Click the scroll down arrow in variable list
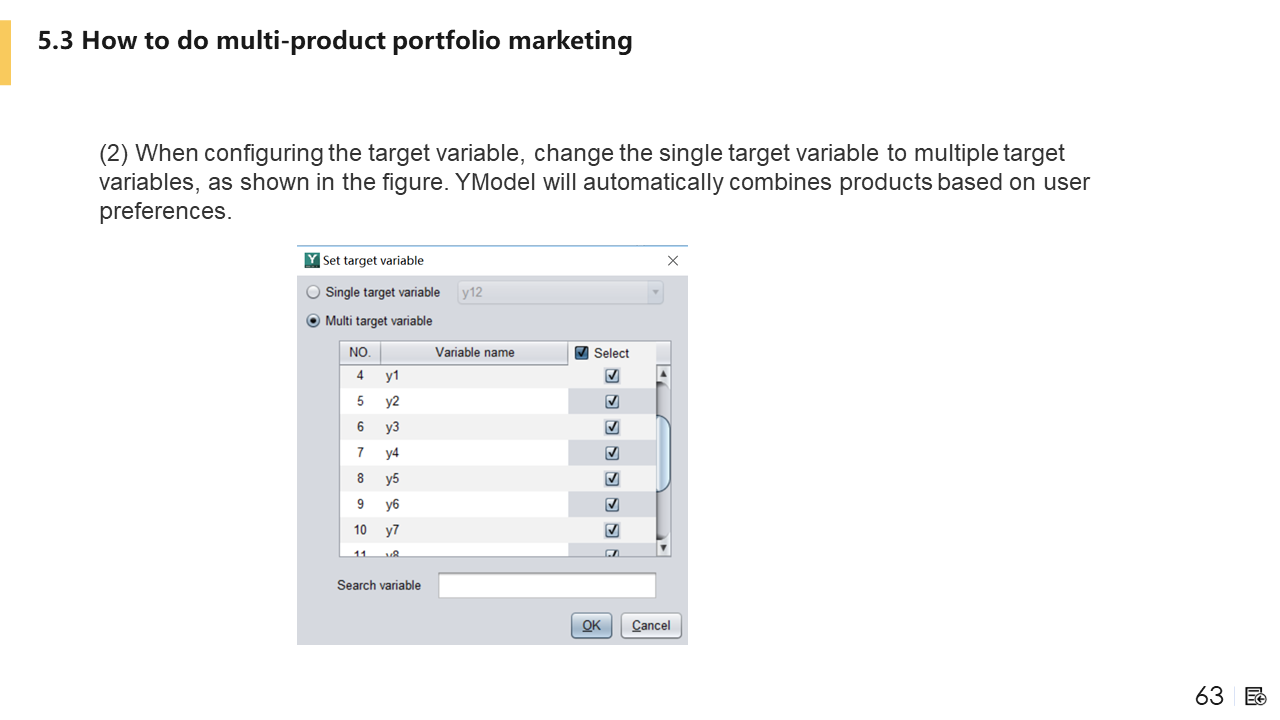This screenshot has width=1280, height=720. (663, 548)
